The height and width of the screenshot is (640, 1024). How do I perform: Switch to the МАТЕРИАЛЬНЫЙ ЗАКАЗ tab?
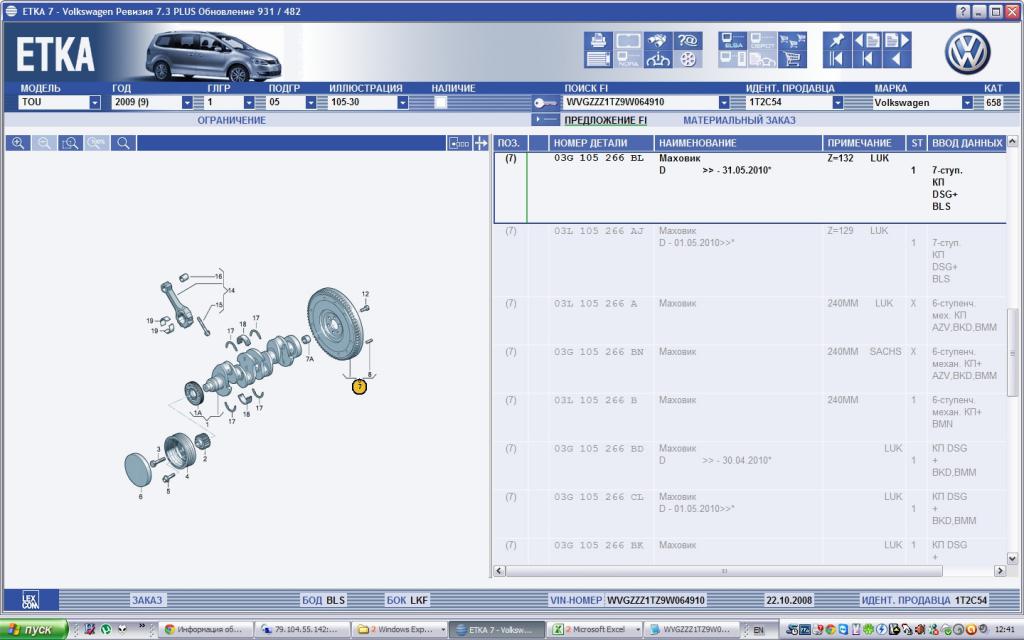pos(739,120)
